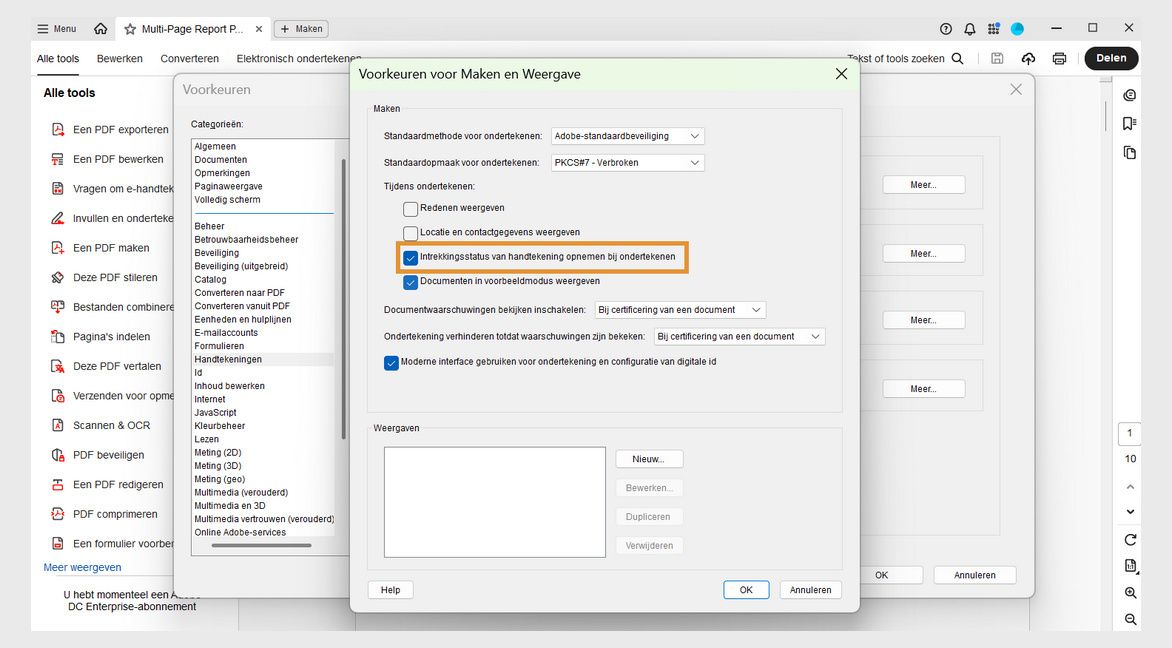Star the Multi-Page Report tab

coord(130,29)
